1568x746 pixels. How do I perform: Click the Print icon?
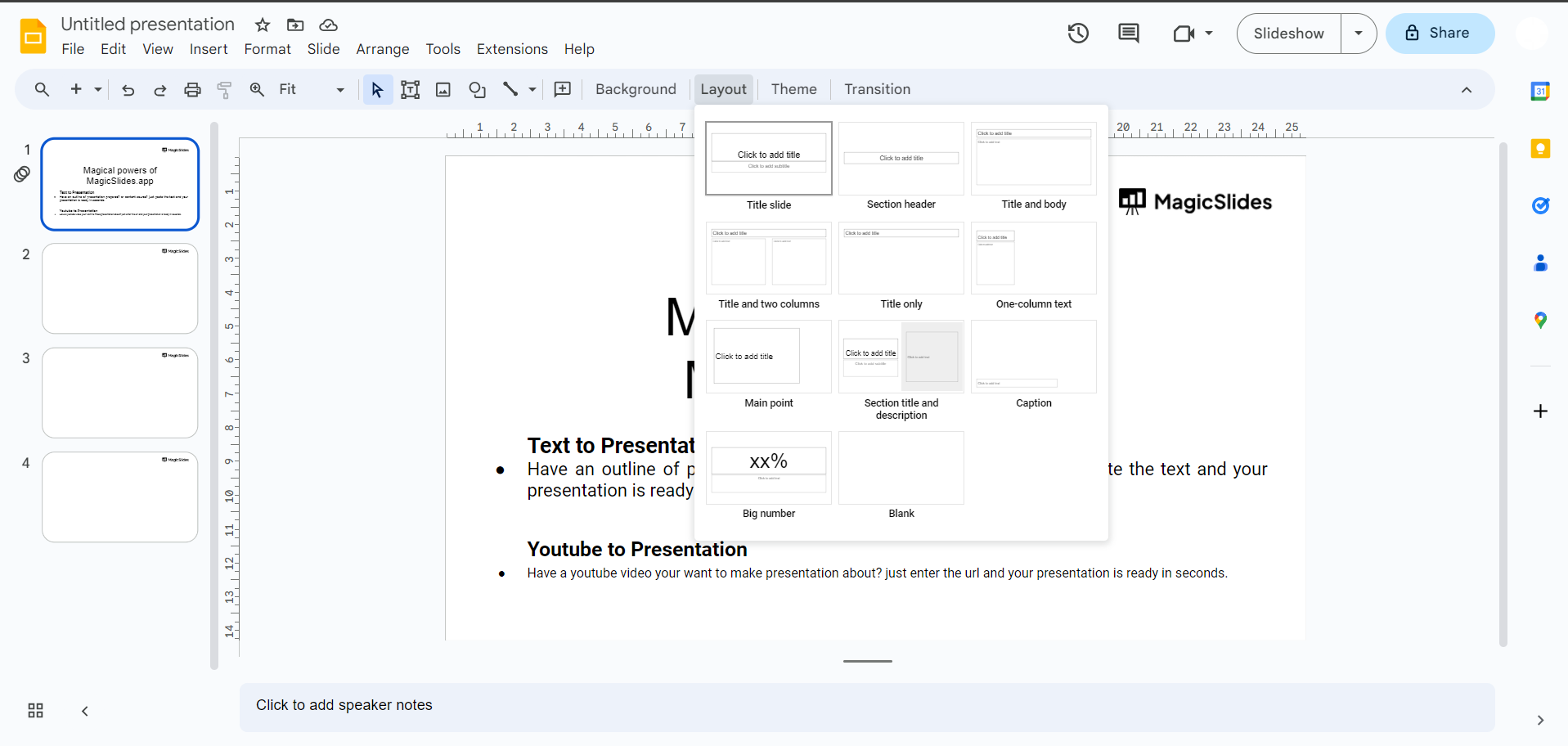click(192, 90)
